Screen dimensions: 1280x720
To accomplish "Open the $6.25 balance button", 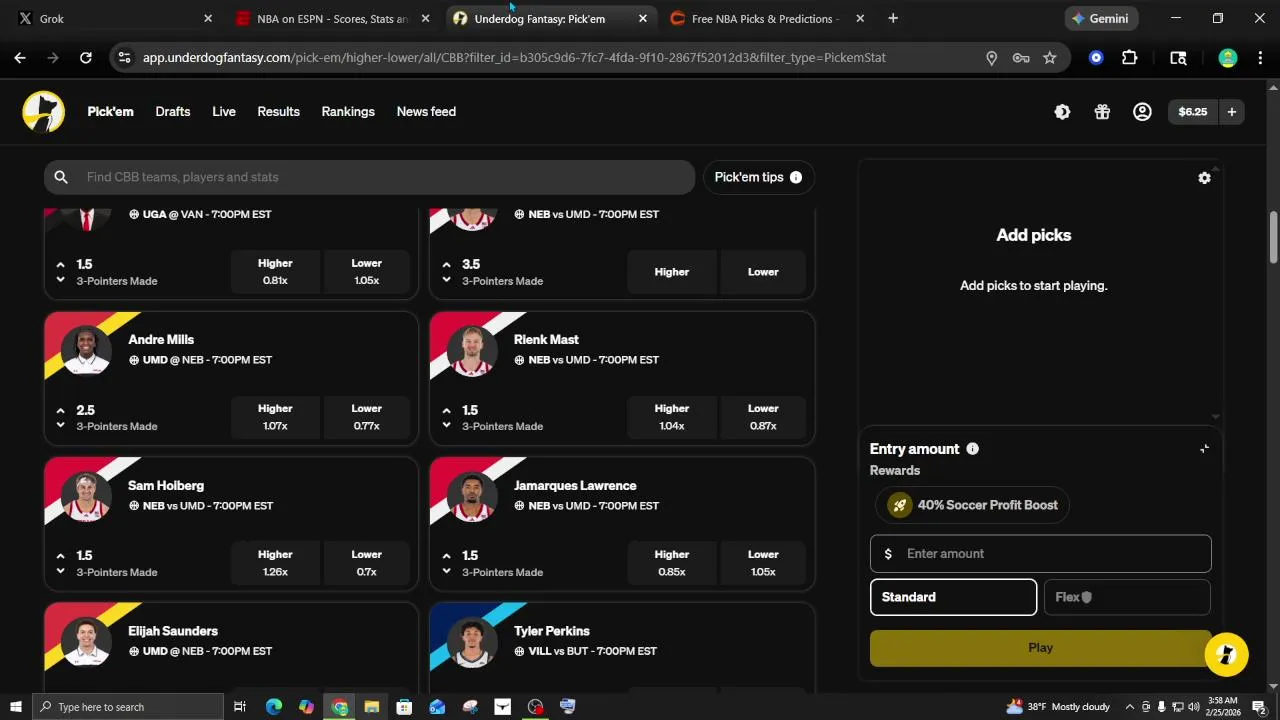I will coord(1193,112).
